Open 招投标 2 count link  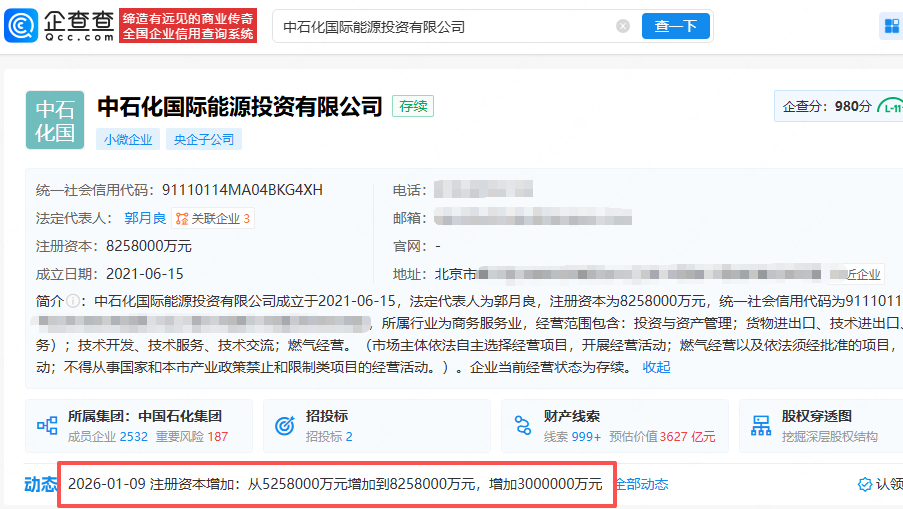coord(329,436)
